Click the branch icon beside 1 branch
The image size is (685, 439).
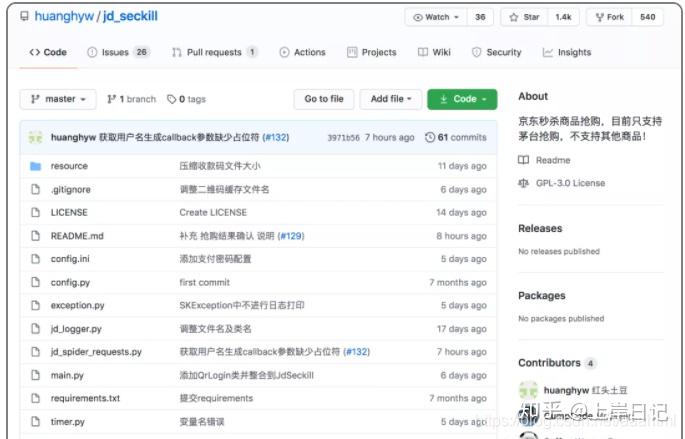pos(111,99)
